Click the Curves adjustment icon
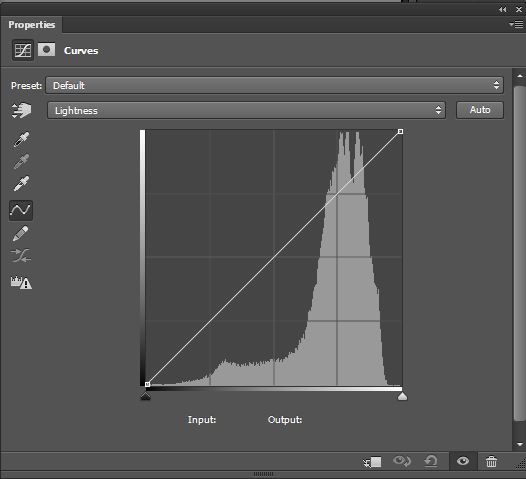 click(x=23, y=50)
